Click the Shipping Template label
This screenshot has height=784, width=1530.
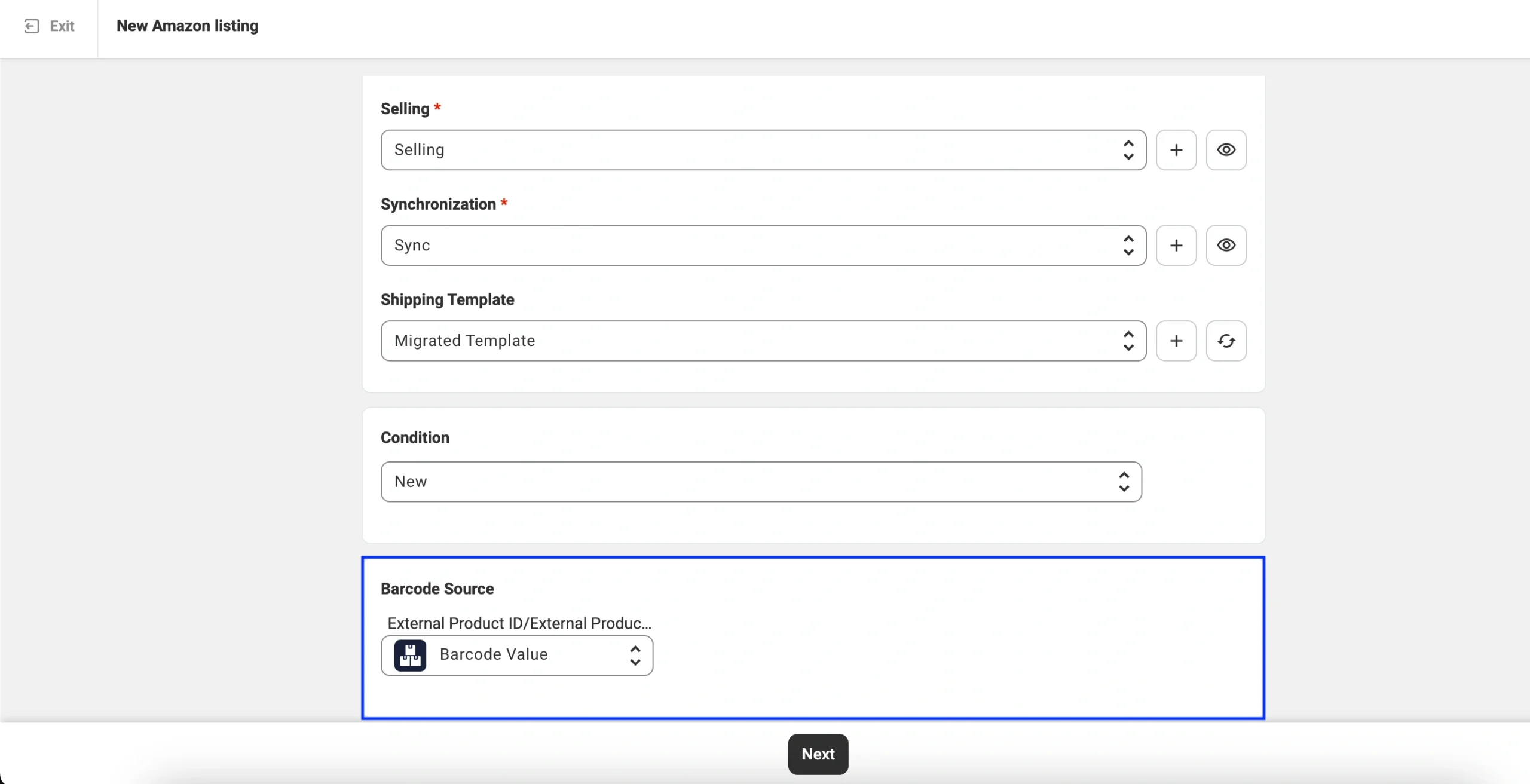[447, 300]
